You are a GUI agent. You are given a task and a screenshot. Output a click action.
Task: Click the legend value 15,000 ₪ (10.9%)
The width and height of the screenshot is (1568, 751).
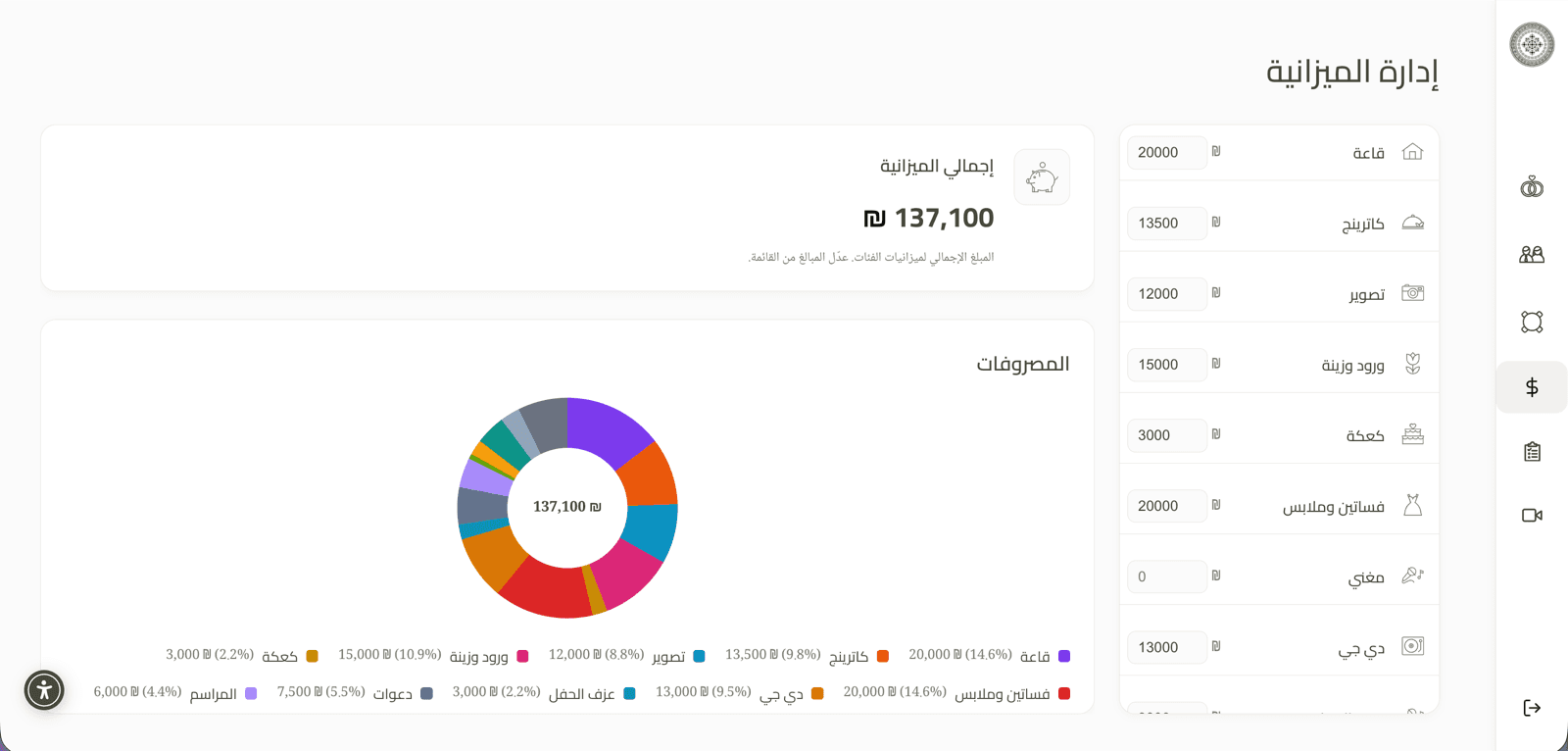[390, 654]
